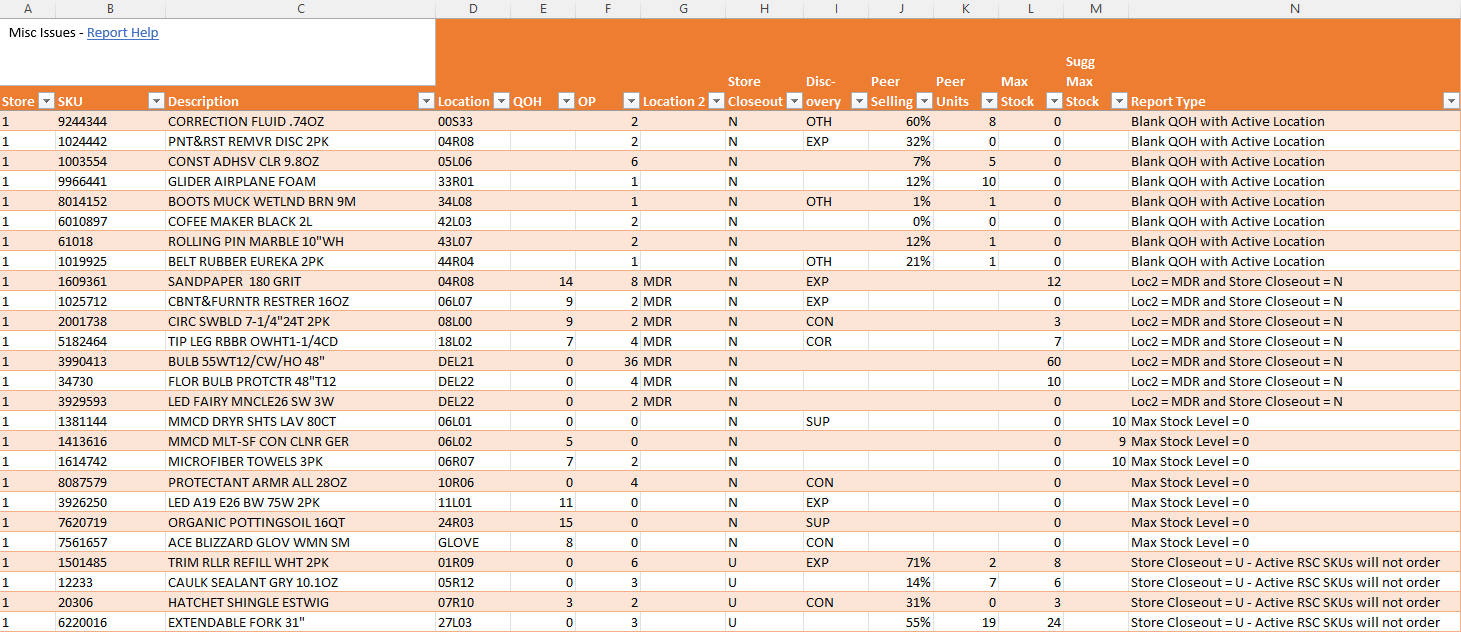Select PNT&RST REMVR DISC 2PK cell
1461x632 pixels.
(x=300, y=141)
